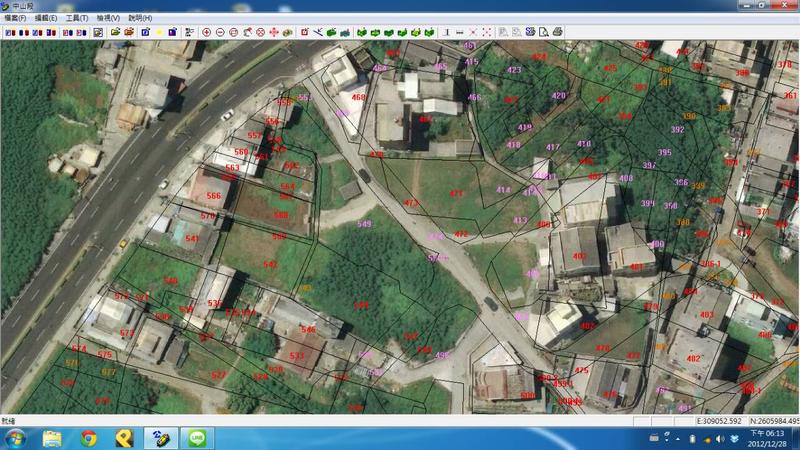Click the red plus zoom-in tool
The image size is (800, 450).
click(206, 32)
